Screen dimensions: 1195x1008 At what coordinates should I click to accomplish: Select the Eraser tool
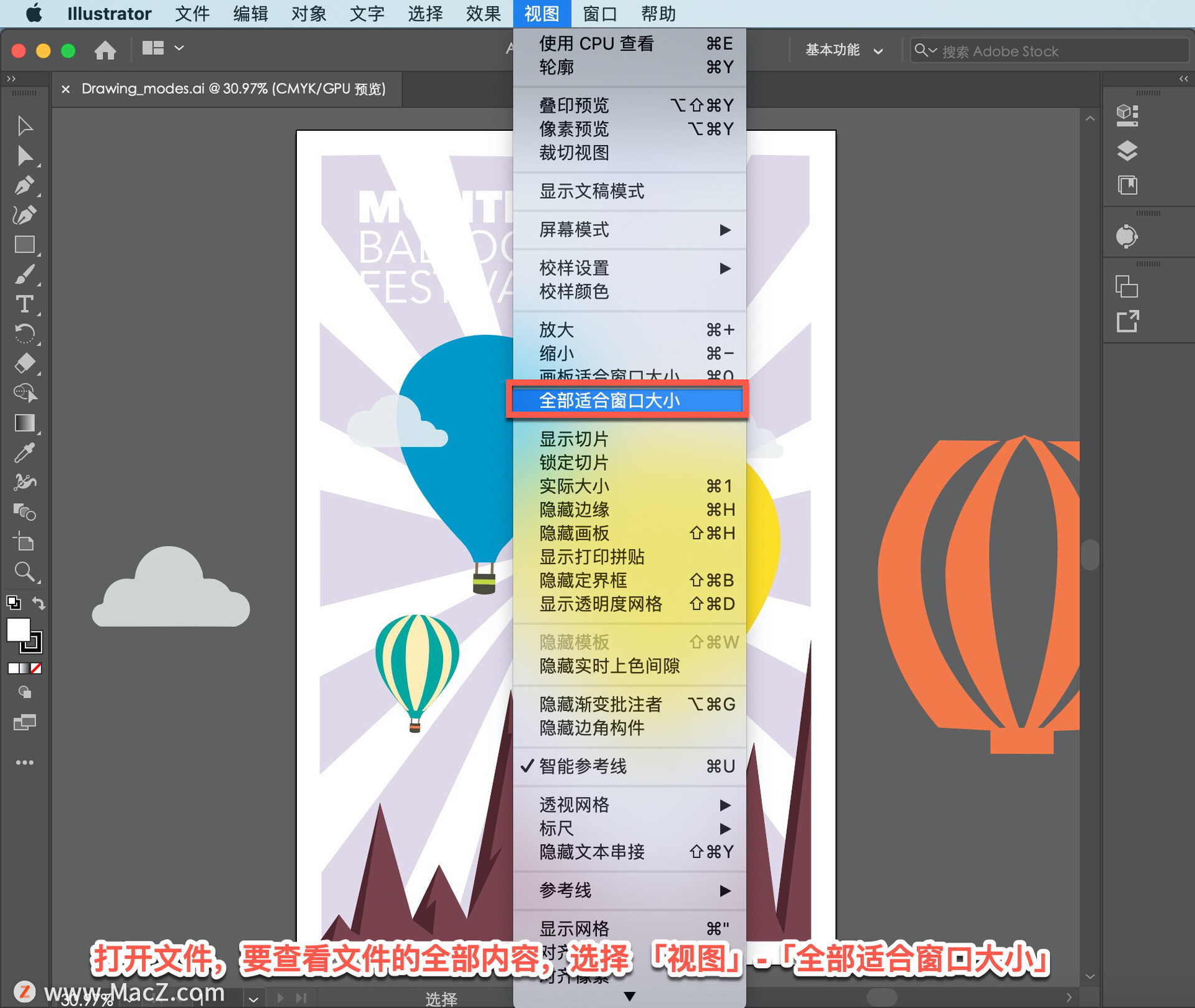(24, 364)
